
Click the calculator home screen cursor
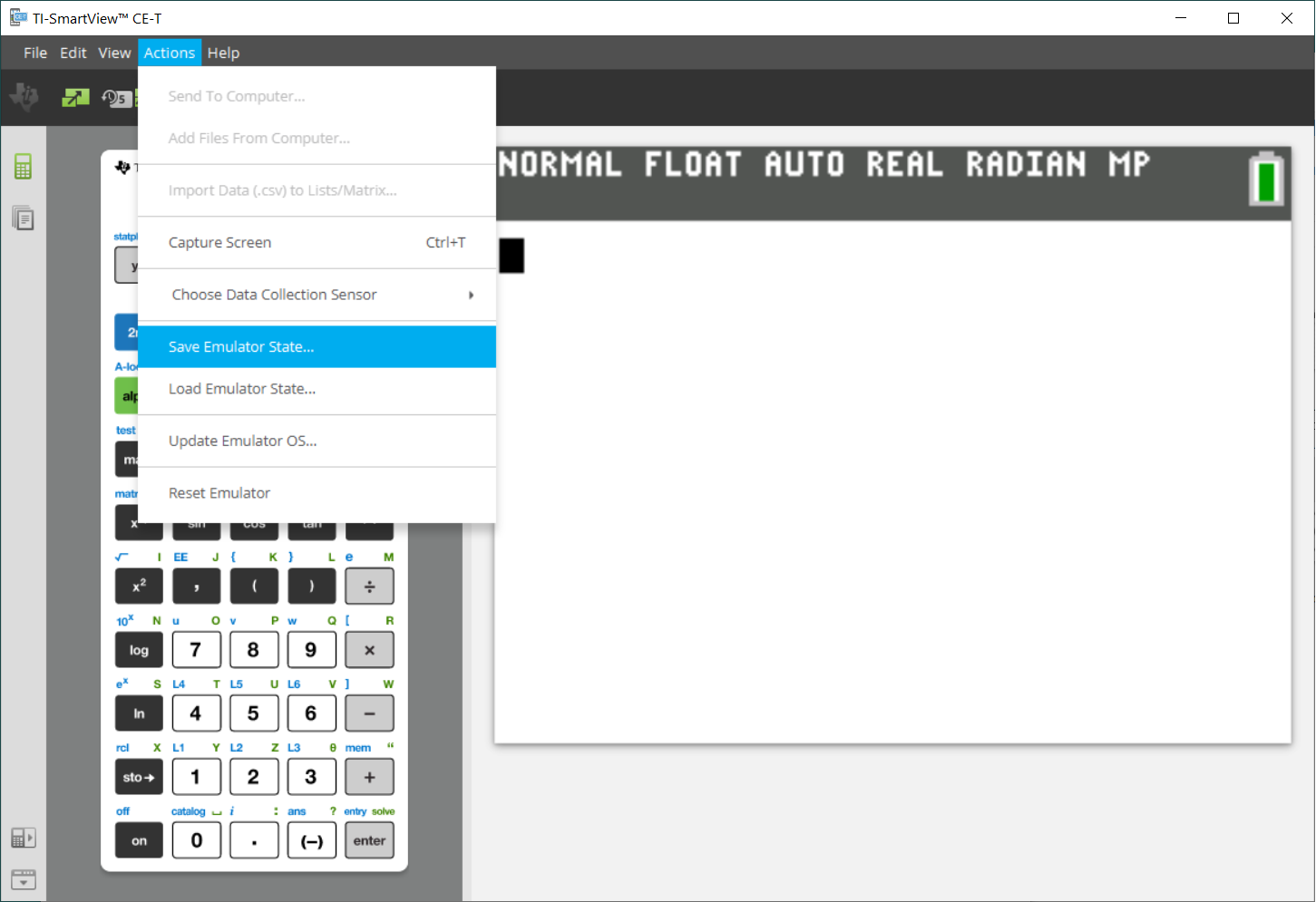pos(512,256)
